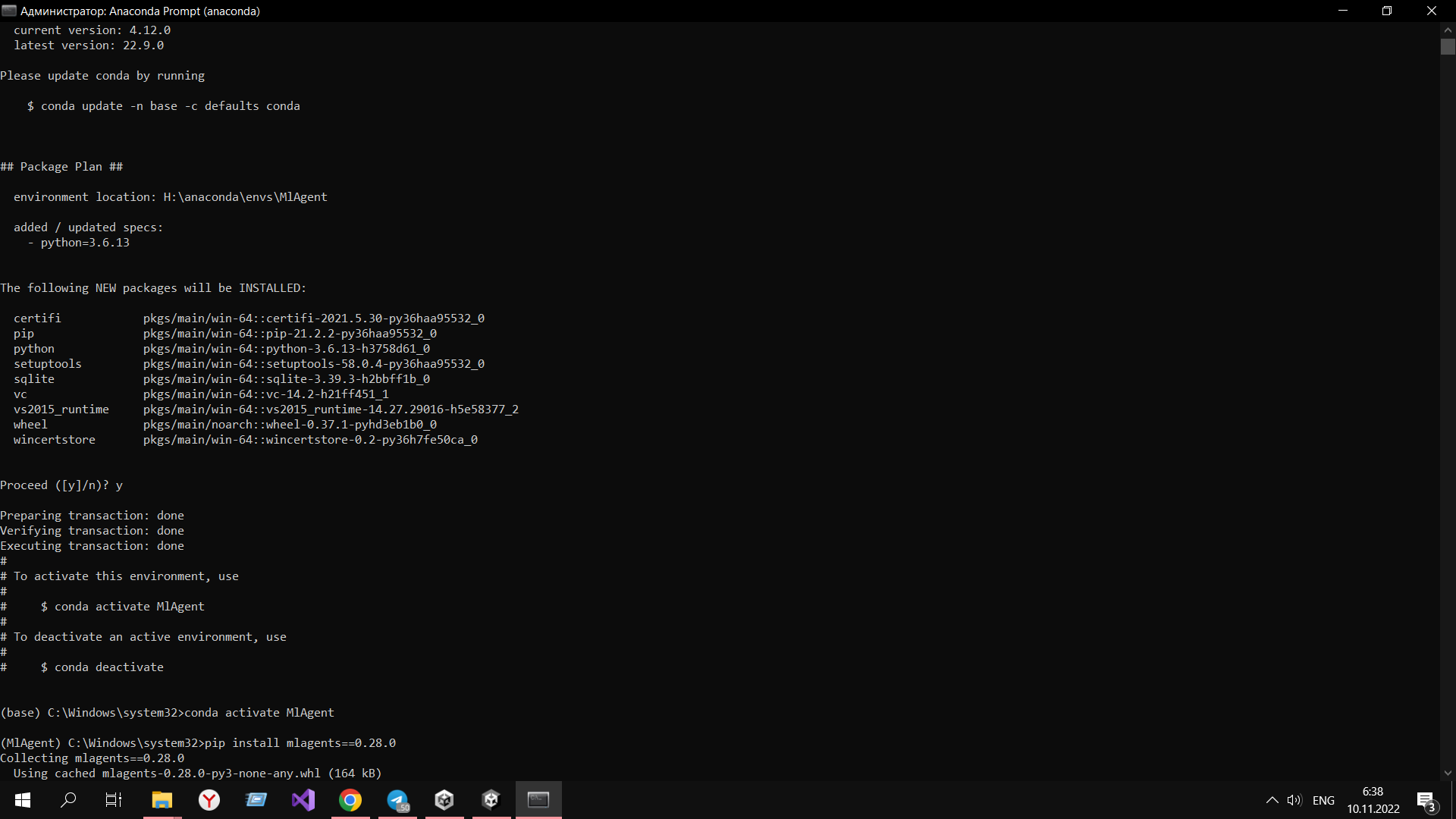Open the calendar by clicking the clock
This screenshot has width=1456, height=819.
pos(1372,800)
